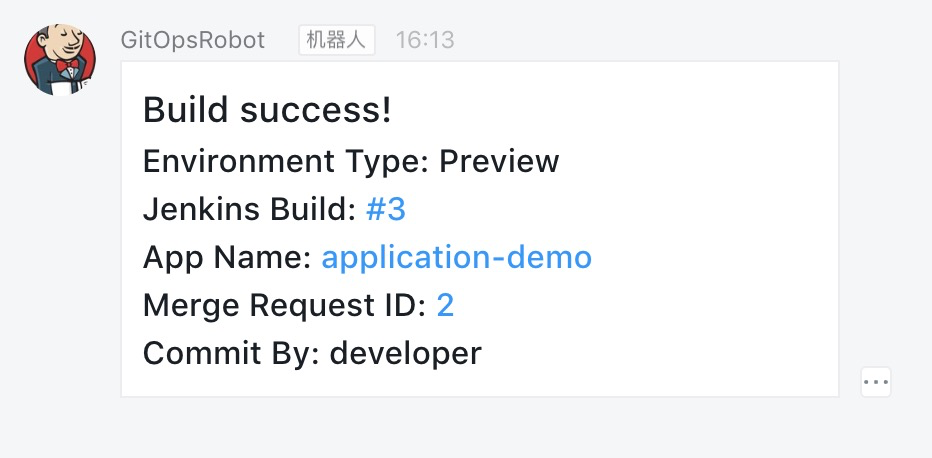This screenshot has width=932, height=458.
Task: Open merge request ID 2 link
Action: (x=445, y=305)
